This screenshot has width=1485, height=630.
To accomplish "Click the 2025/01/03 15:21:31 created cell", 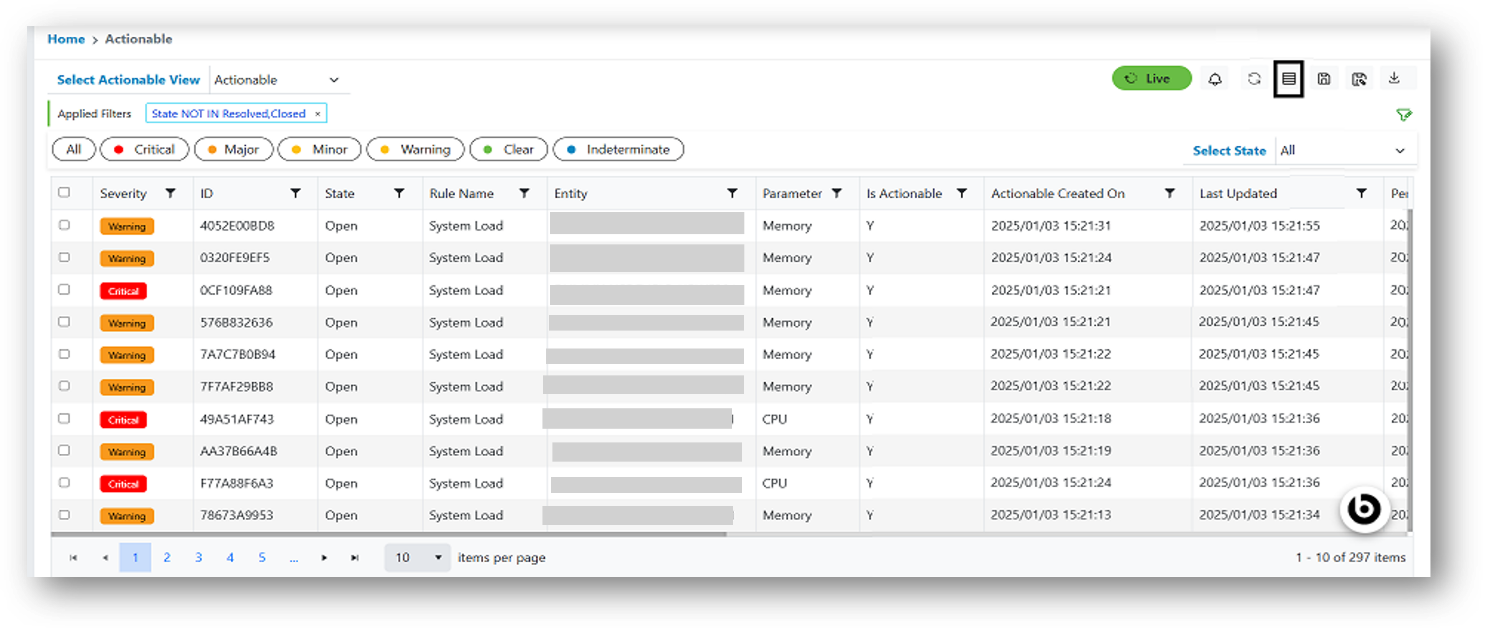I will (1051, 226).
